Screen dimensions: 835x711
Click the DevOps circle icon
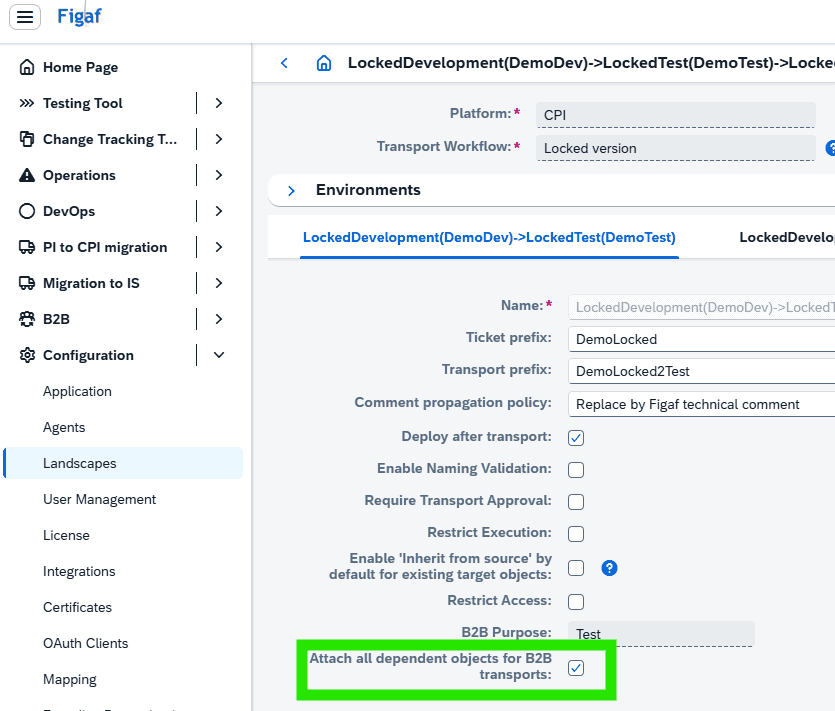click(x=27, y=211)
